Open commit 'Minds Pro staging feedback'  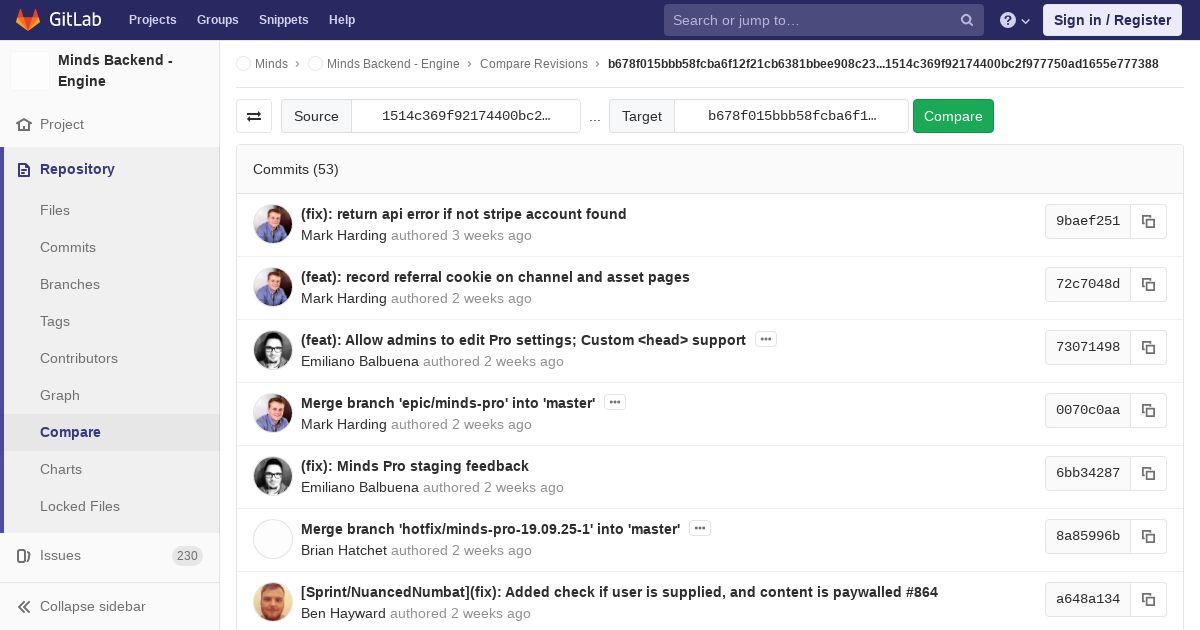tap(415, 466)
